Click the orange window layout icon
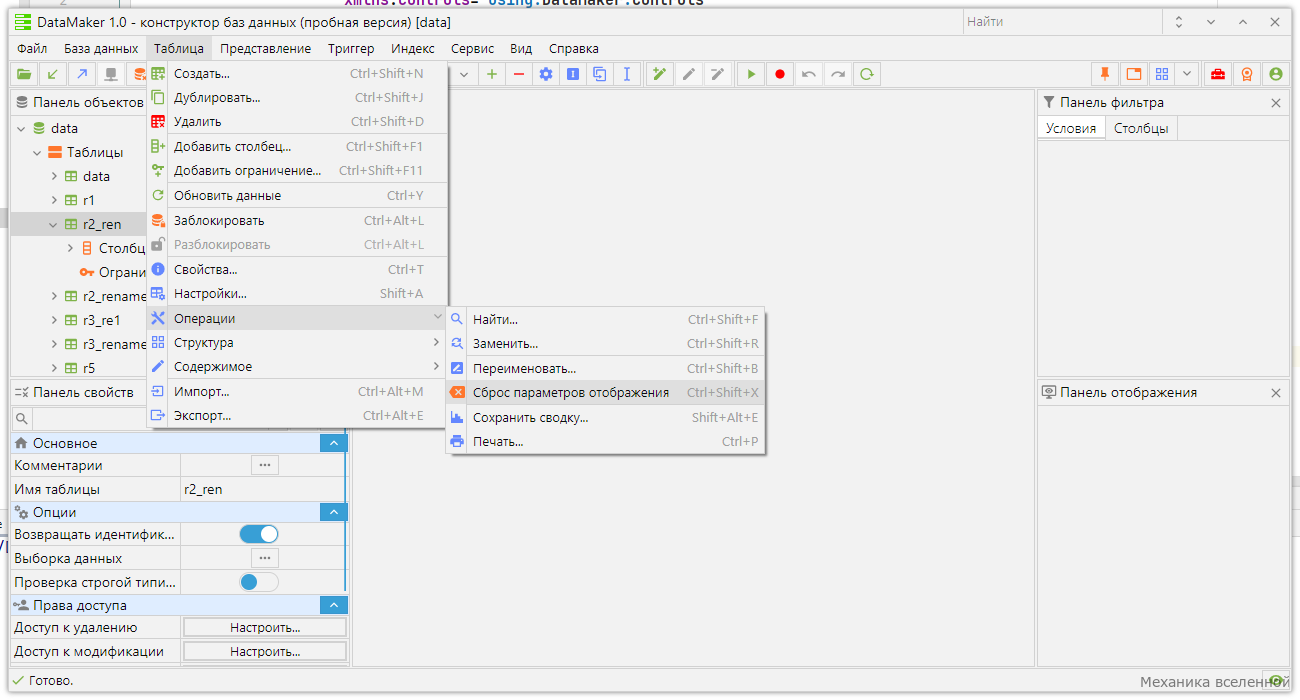This screenshot has height=700, width=1300. pyautogui.click(x=1134, y=74)
